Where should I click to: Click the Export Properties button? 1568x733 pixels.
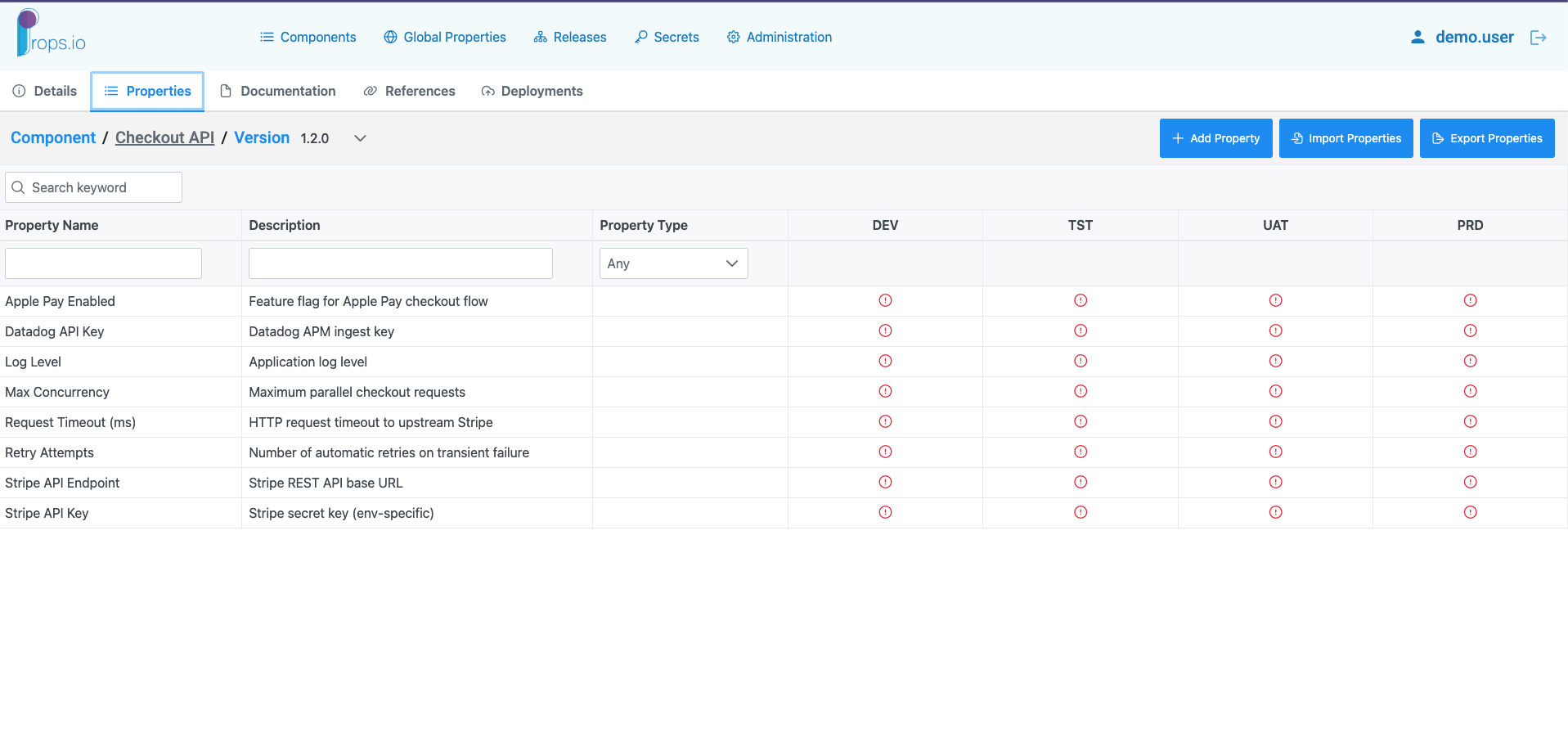coord(1487,138)
